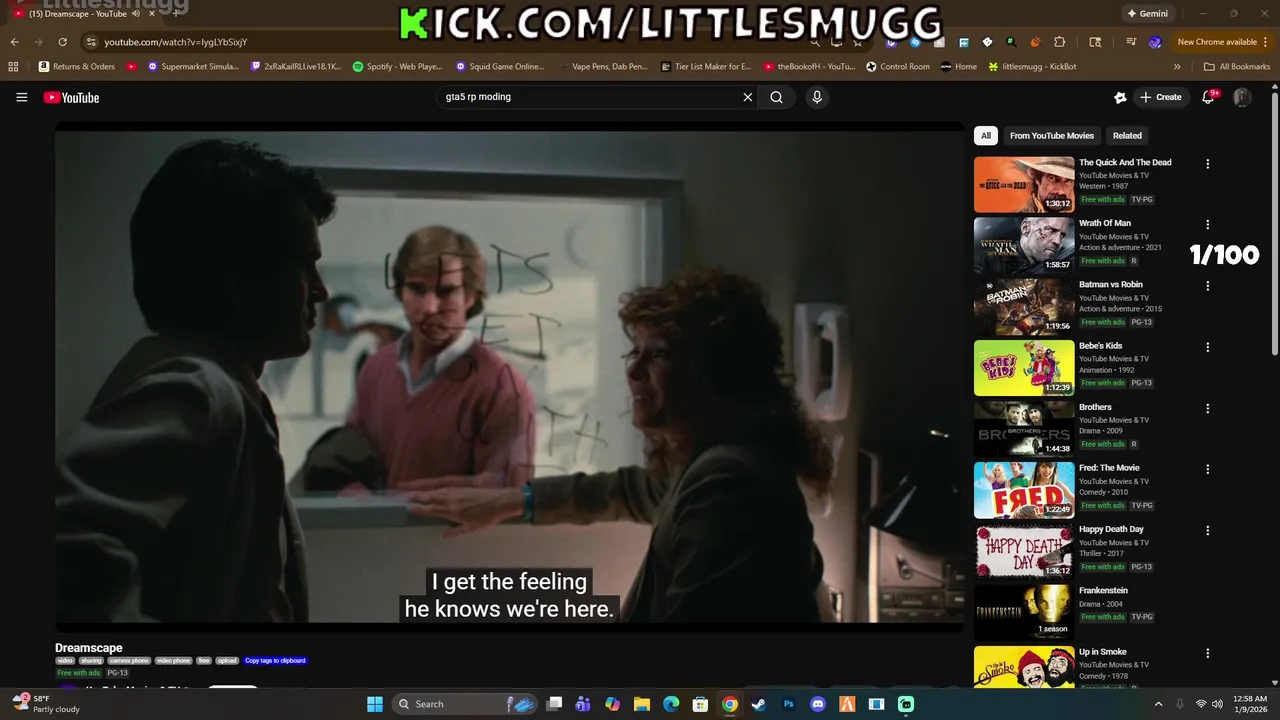Submit search with magnifying glass button

point(776,97)
